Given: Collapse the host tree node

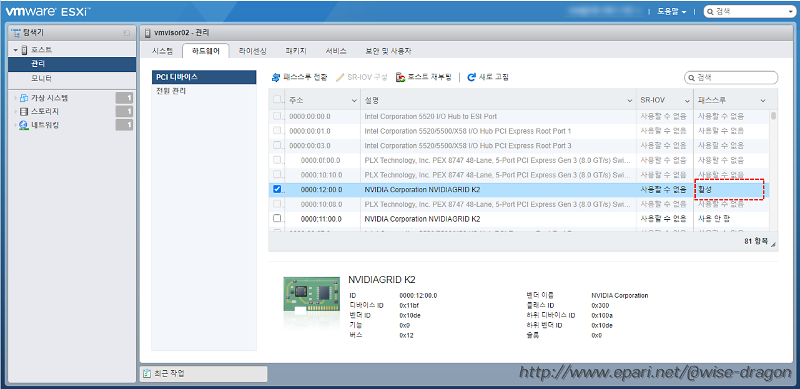Looking at the screenshot, I should 16,50.
